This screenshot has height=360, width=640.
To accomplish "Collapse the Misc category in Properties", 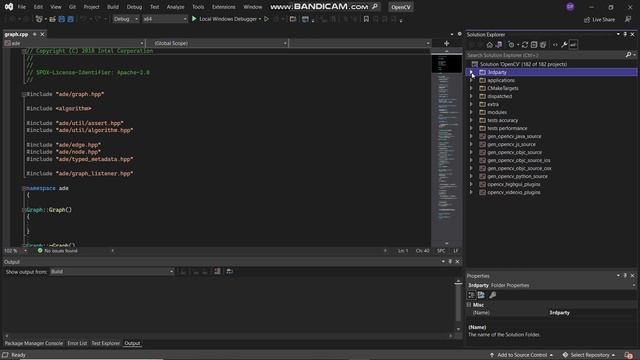I will point(469,305).
